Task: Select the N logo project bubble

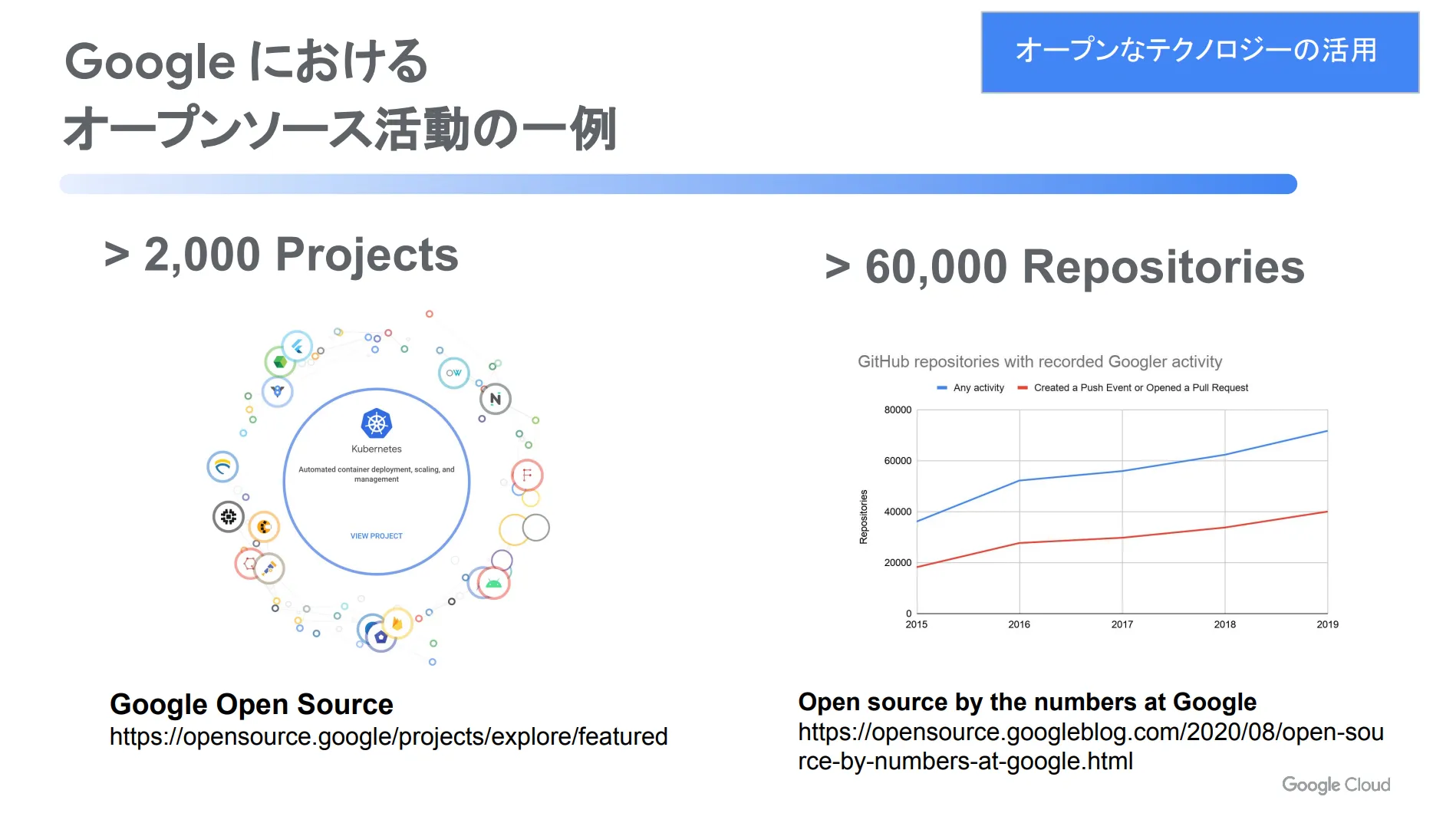Action: tap(496, 399)
